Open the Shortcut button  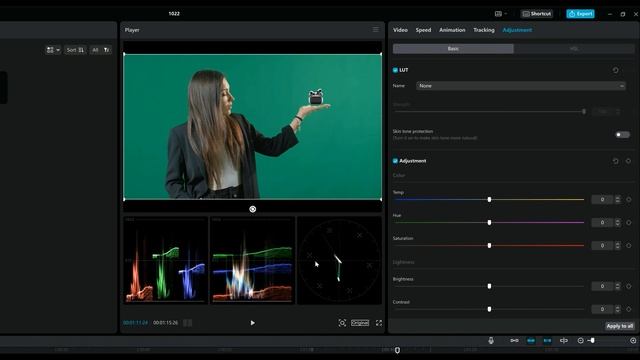click(x=537, y=14)
